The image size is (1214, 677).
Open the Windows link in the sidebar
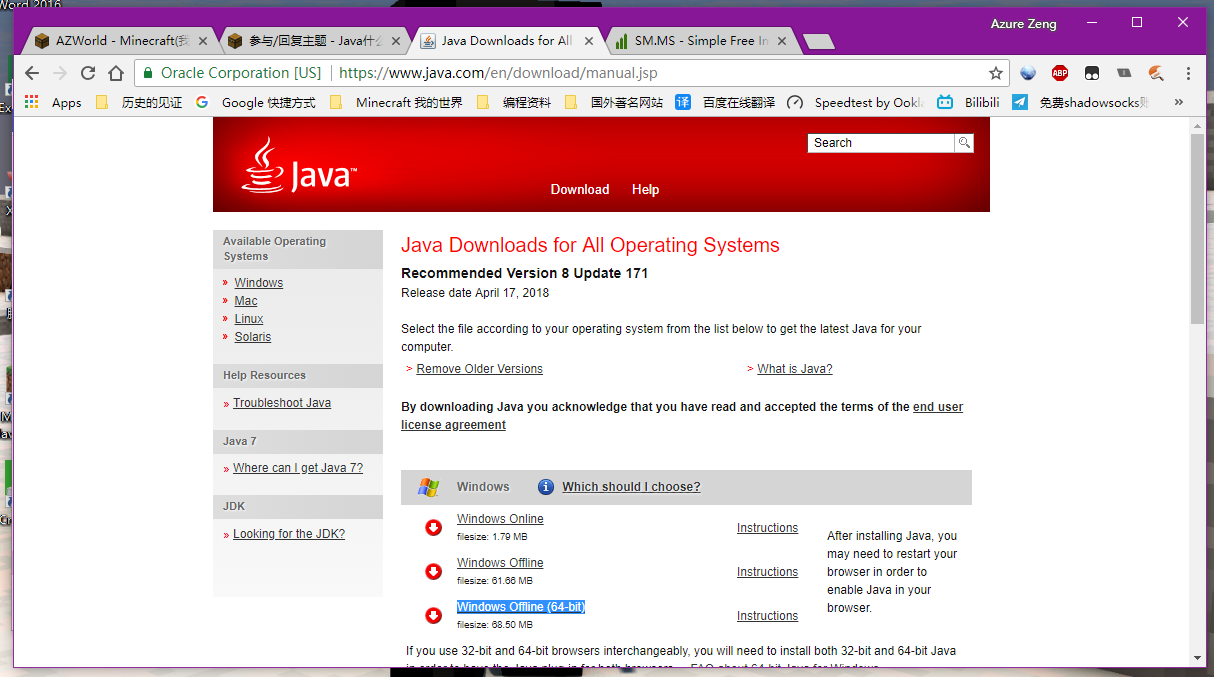click(x=259, y=283)
